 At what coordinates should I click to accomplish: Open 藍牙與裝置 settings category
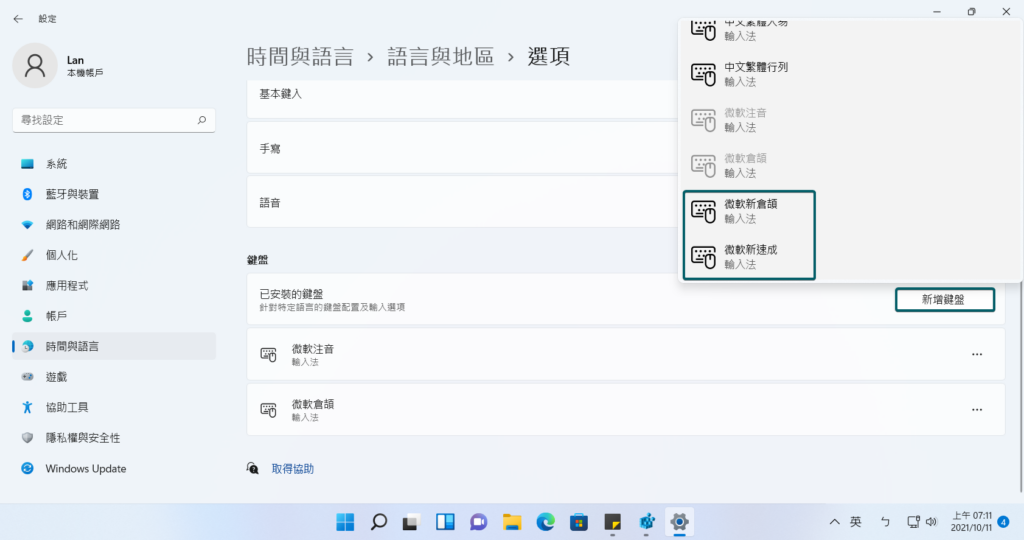[x=114, y=194]
